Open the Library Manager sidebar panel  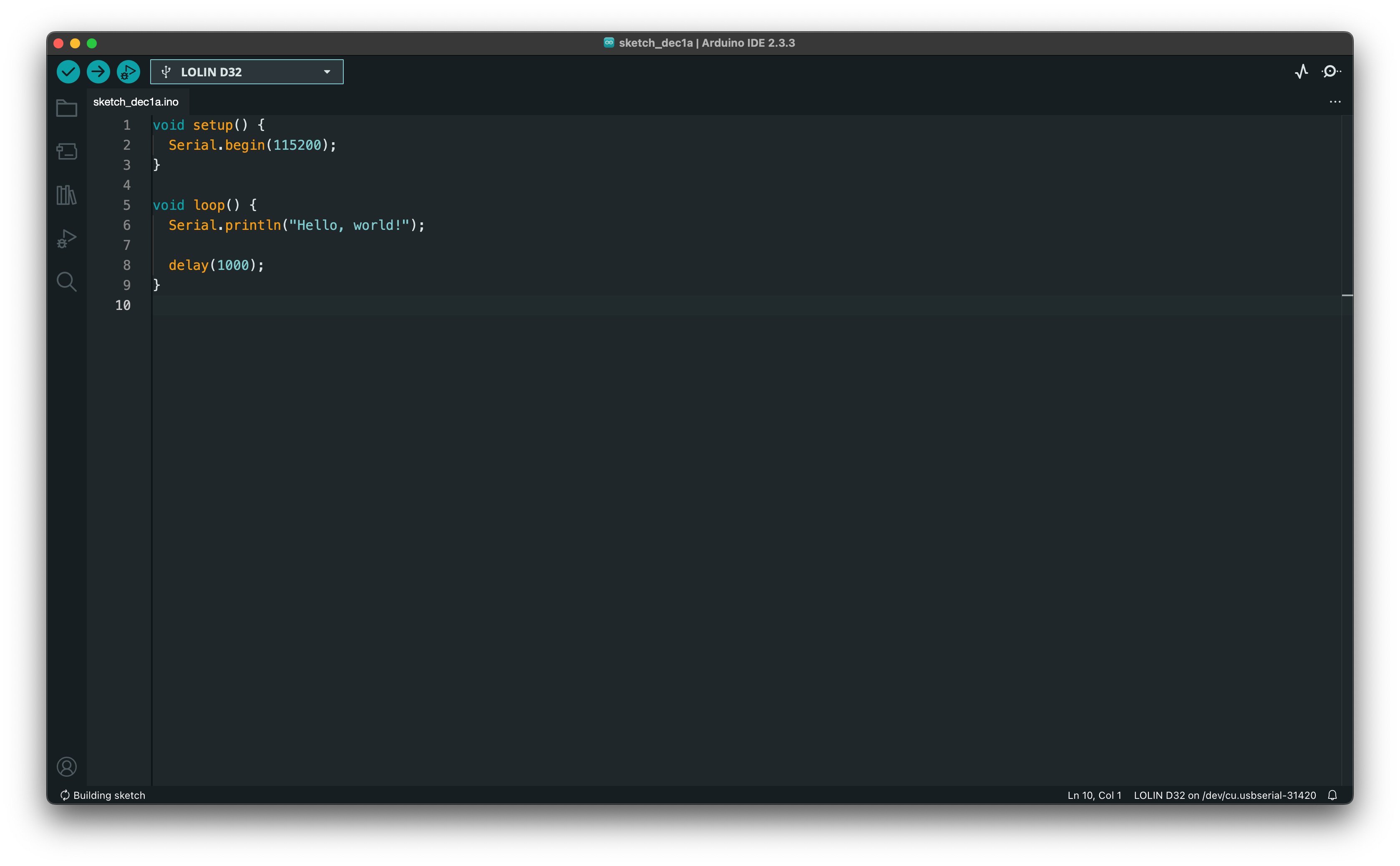coord(66,195)
